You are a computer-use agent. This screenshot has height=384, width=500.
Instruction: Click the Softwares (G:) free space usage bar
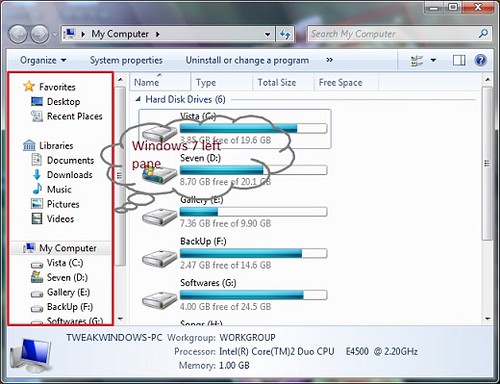pos(253,295)
